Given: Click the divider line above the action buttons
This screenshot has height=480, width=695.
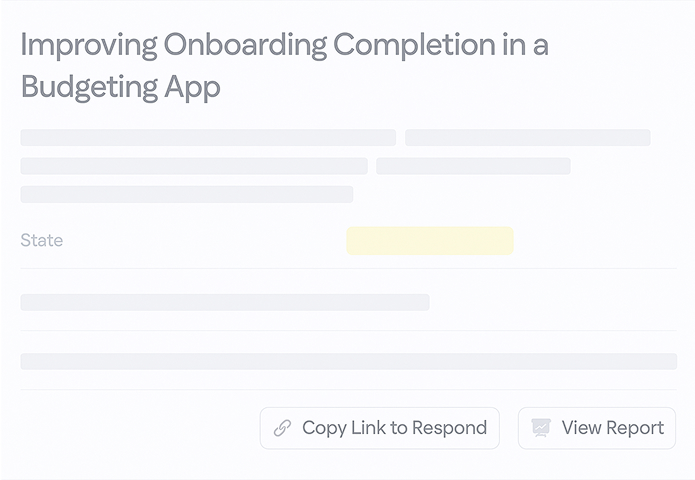Looking at the screenshot, I should click(x=349, y=390).
